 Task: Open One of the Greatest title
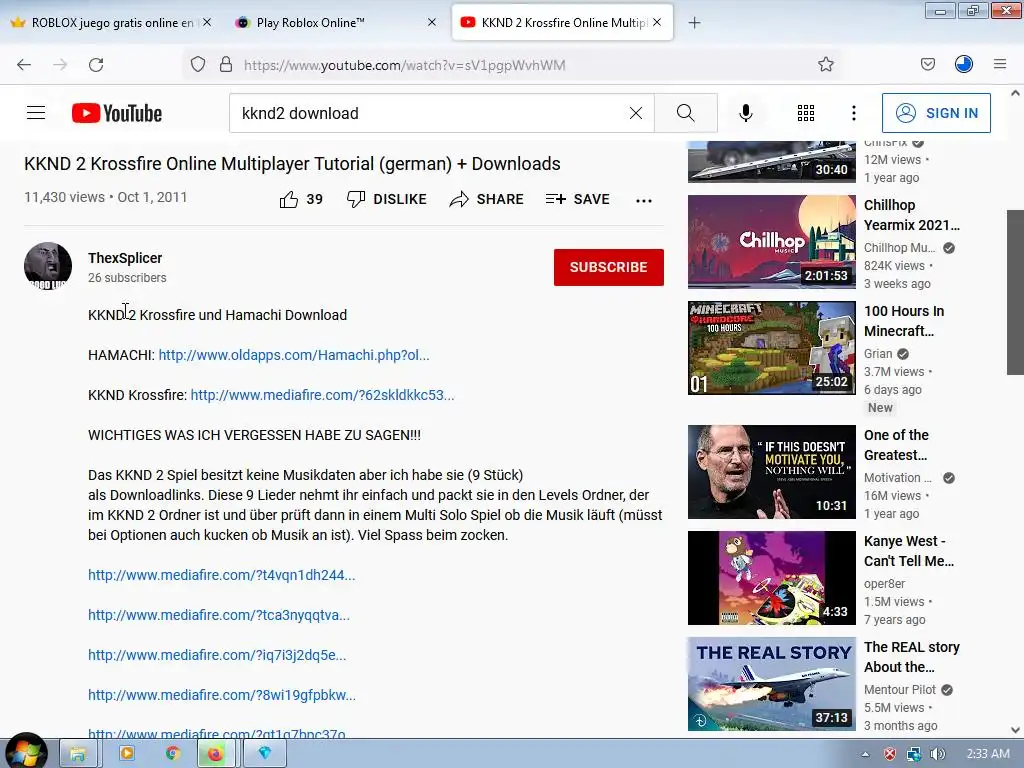tap(896, 445)
